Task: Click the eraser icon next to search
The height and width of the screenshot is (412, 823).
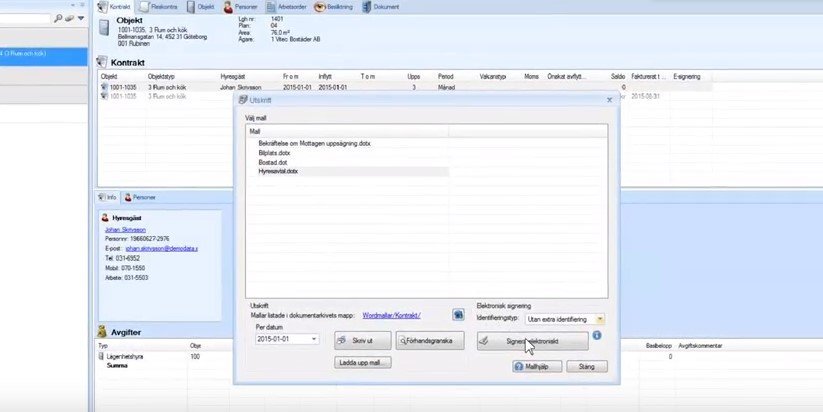Action: [x=70, y=18]
